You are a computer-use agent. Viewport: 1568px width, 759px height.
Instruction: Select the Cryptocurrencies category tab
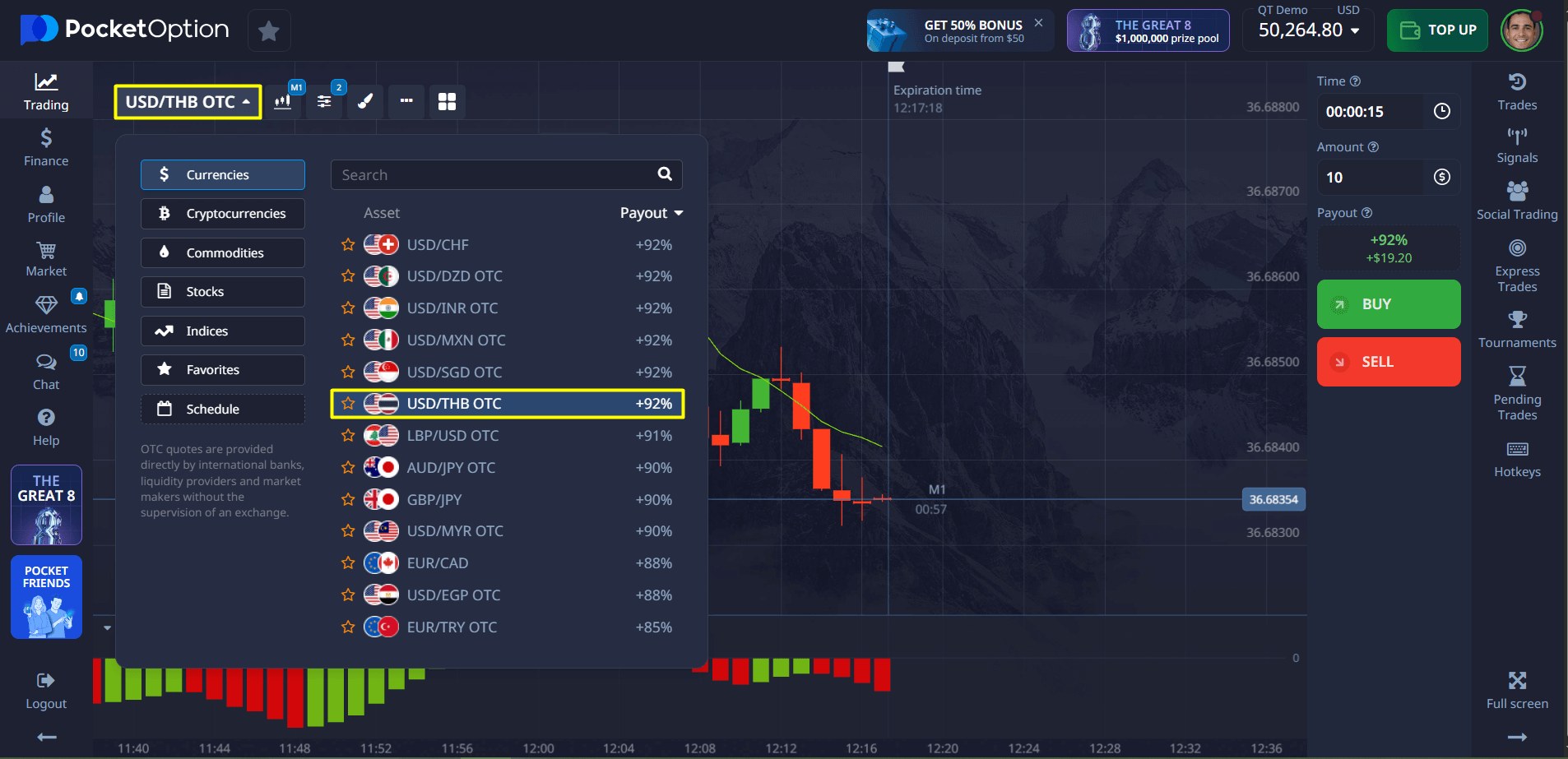pos(223,214)
